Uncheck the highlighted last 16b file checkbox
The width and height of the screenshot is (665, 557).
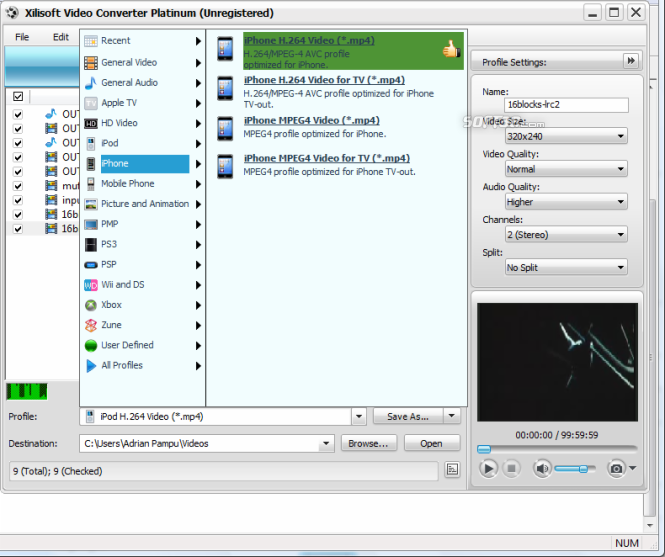18,229
